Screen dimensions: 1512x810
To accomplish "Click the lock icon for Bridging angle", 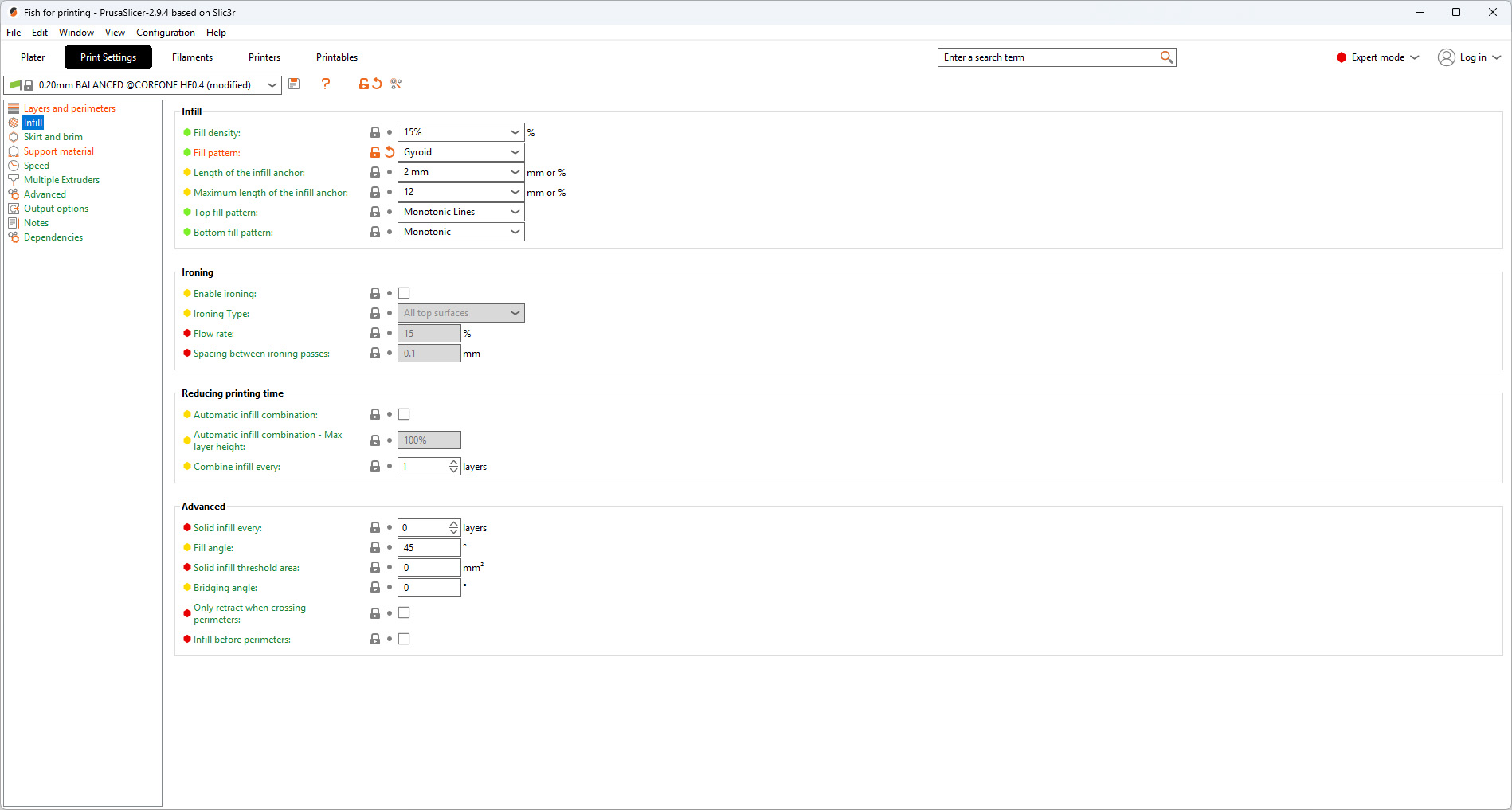I will click(x=375, y=587).
